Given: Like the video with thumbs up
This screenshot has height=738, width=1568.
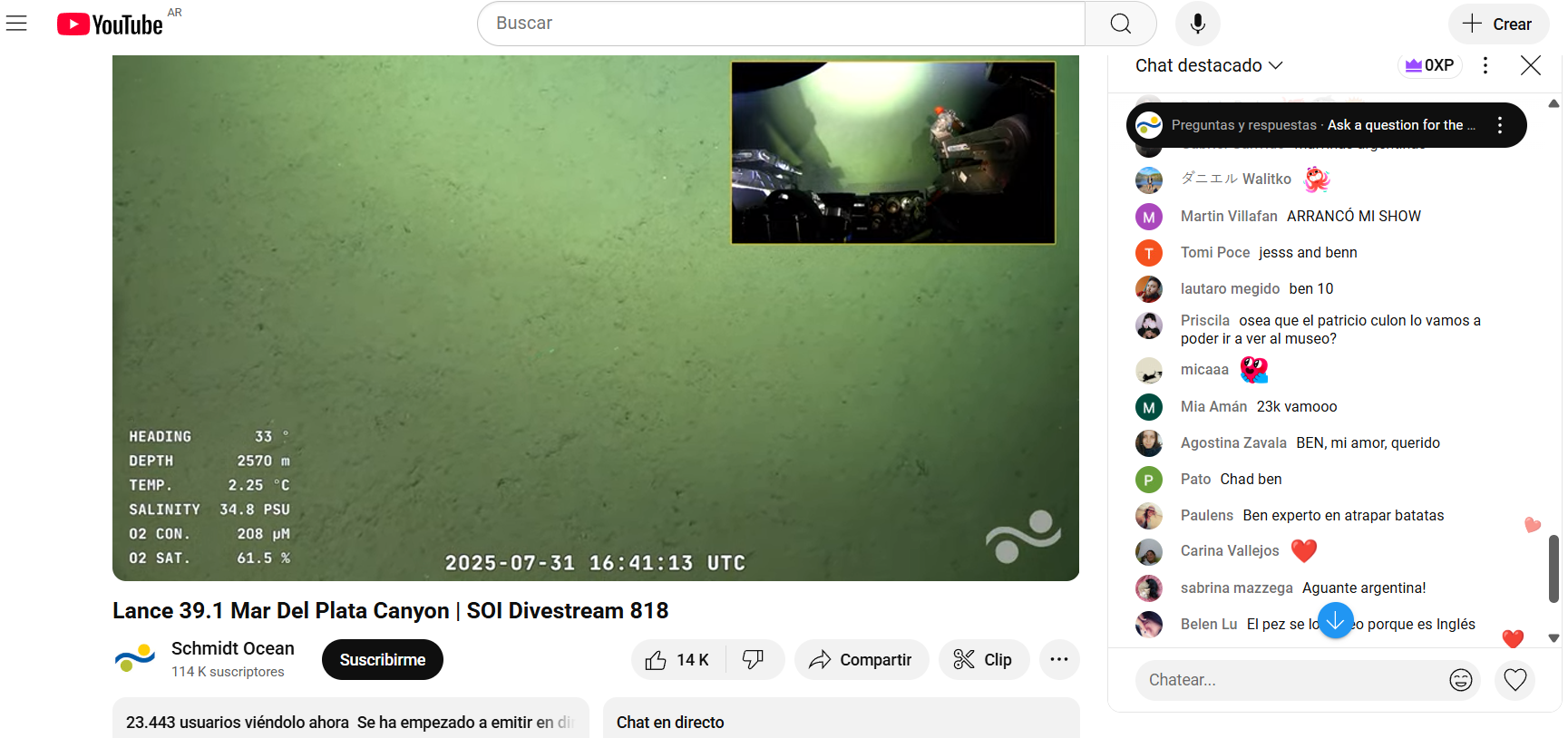Looking at the screenshot, I should tap(679, 660).
